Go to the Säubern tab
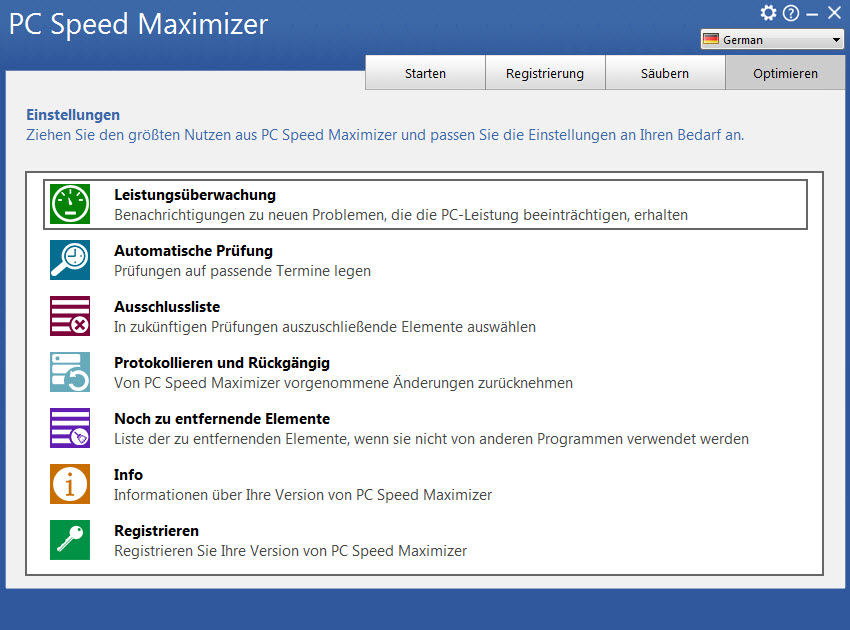 point(665,73)
